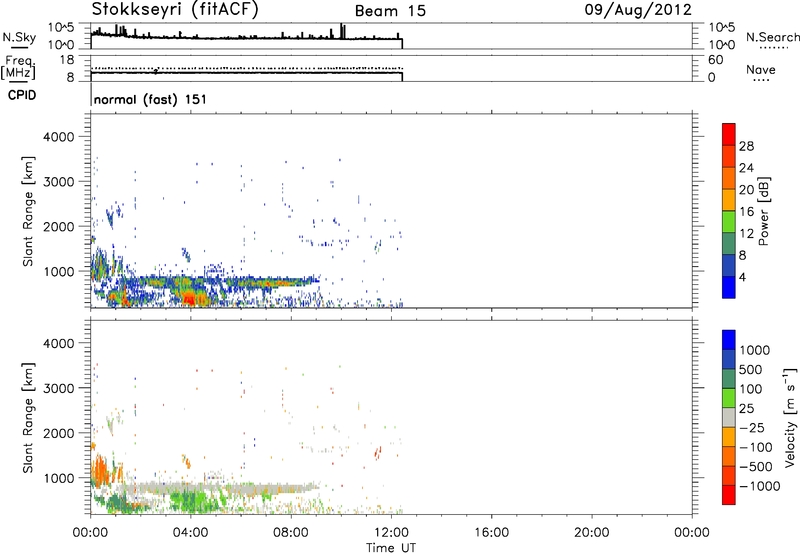Click the bright blue top Velocity swatch above 1000
Viewport: 800px width, 554px height.
coord(729,340)
